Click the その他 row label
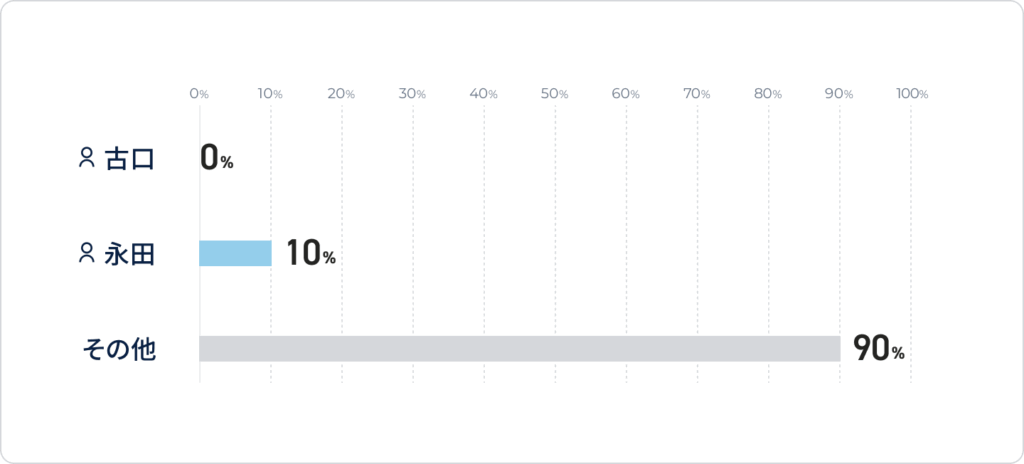The height and width of the screenshot is (464, 1024). click(x=119, y=350)
